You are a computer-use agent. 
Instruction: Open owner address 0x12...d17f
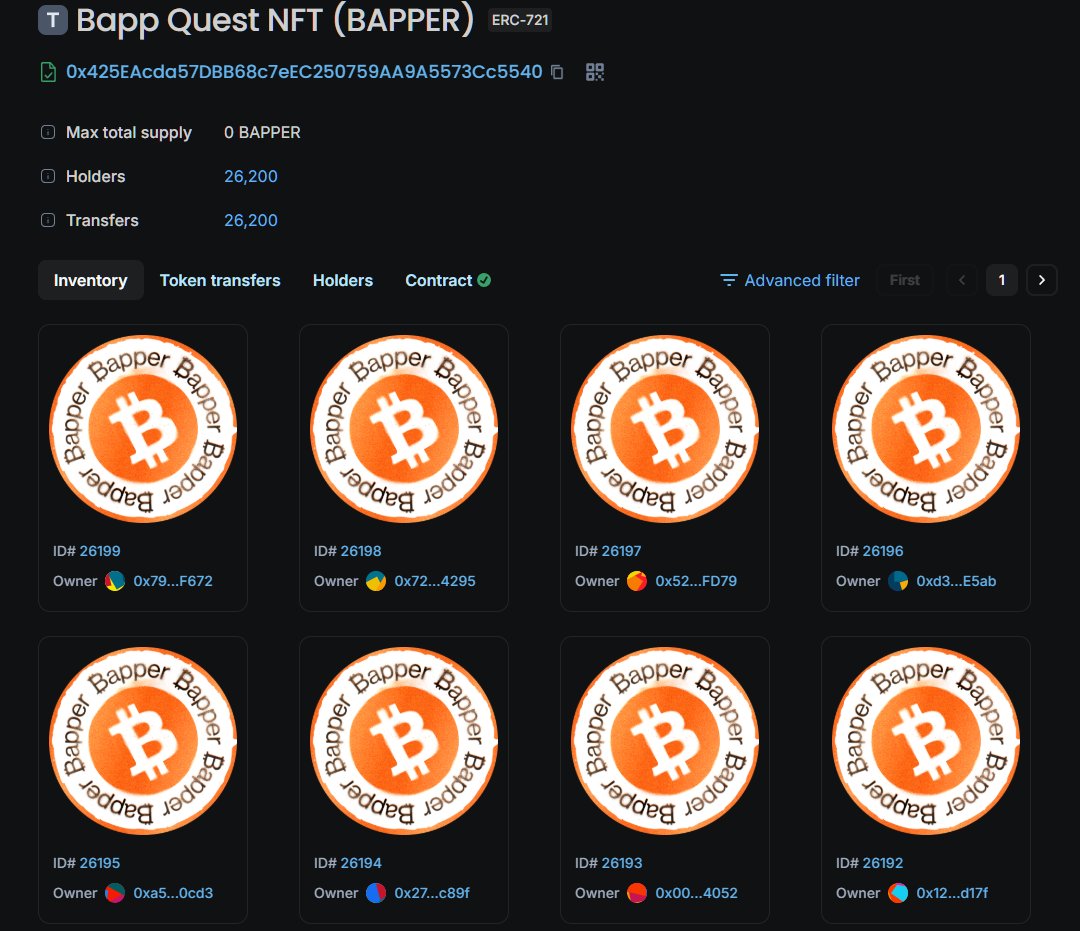coord(952,893)
